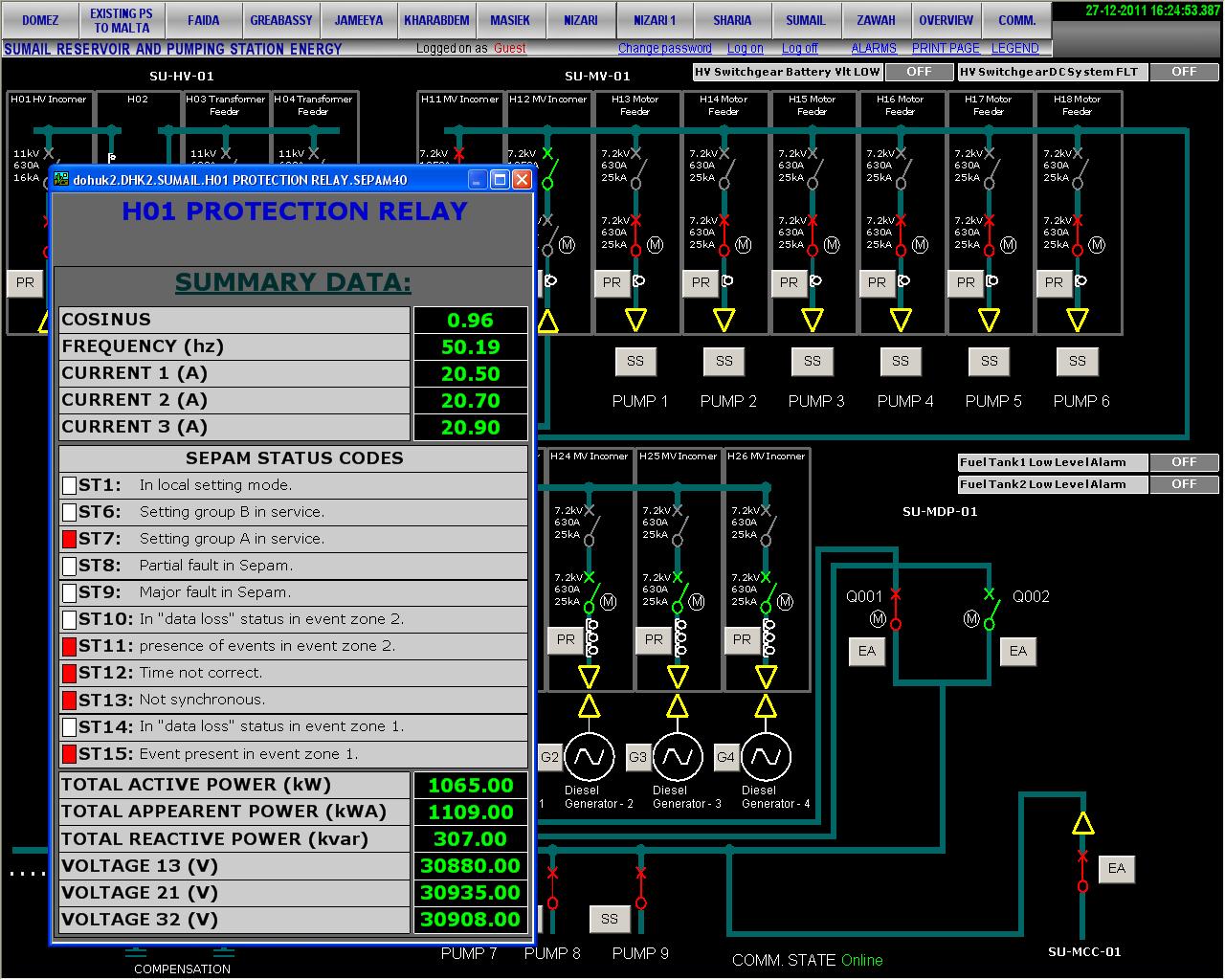Click the SS button above PUMP 1
This screenshot has width=1225, height=980.
click(635, 361)
